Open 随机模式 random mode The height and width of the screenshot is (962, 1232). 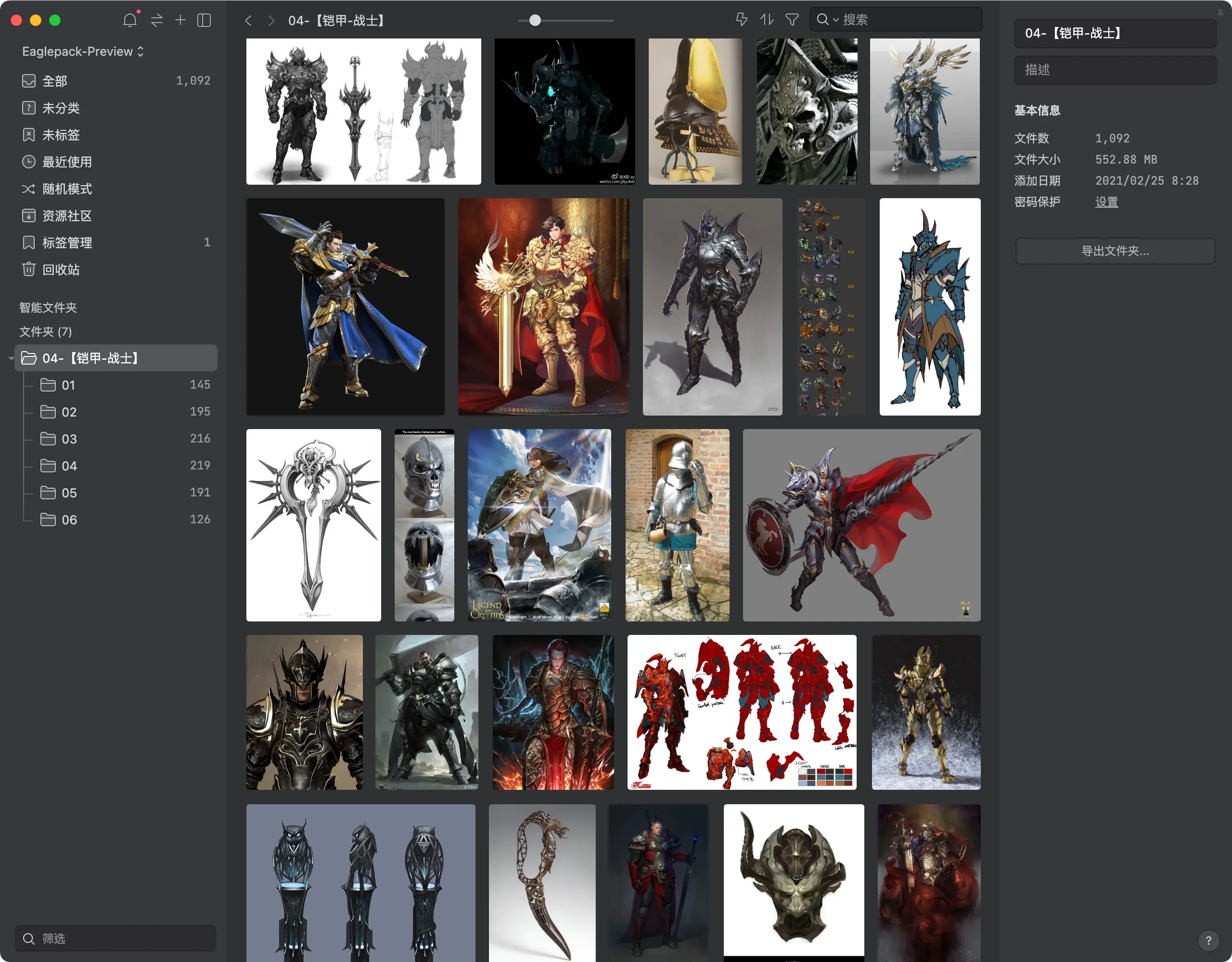[x=116, y=189]
